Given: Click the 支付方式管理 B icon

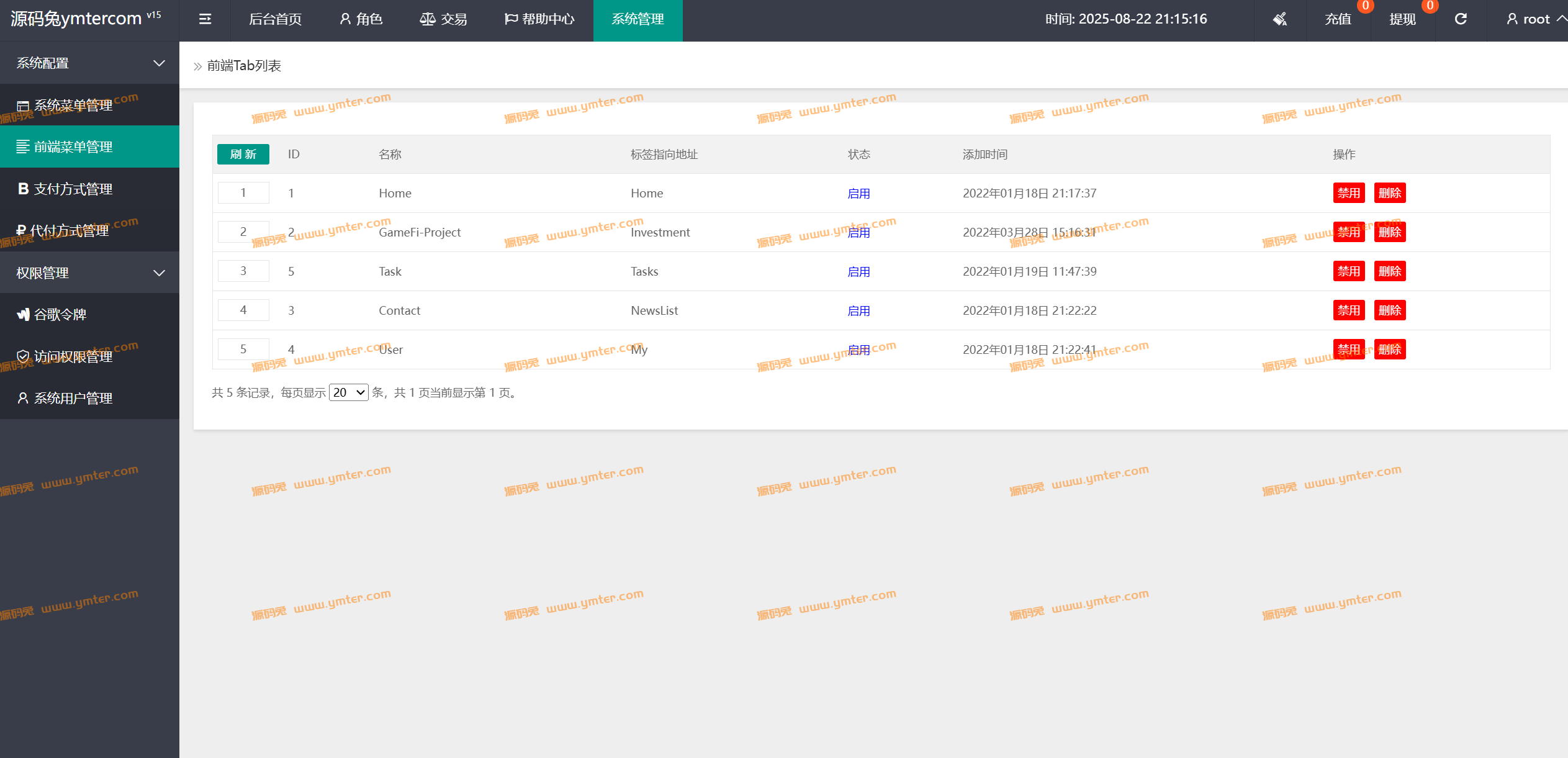Looking at the screenshot, I should click(x=24, y=189).
